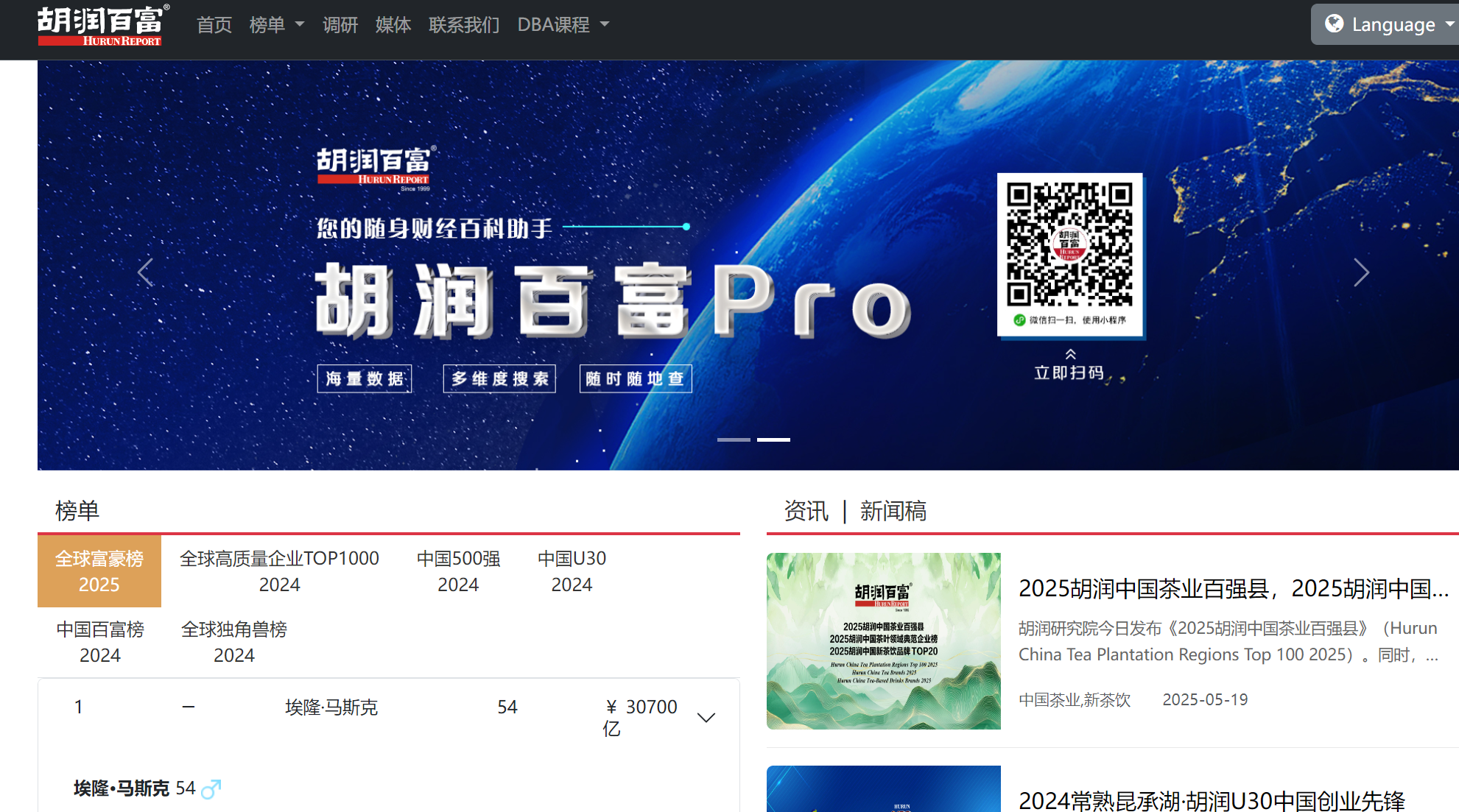Go to 联系我们 page
1459x812 pixels.
click(x=464, y=25)
